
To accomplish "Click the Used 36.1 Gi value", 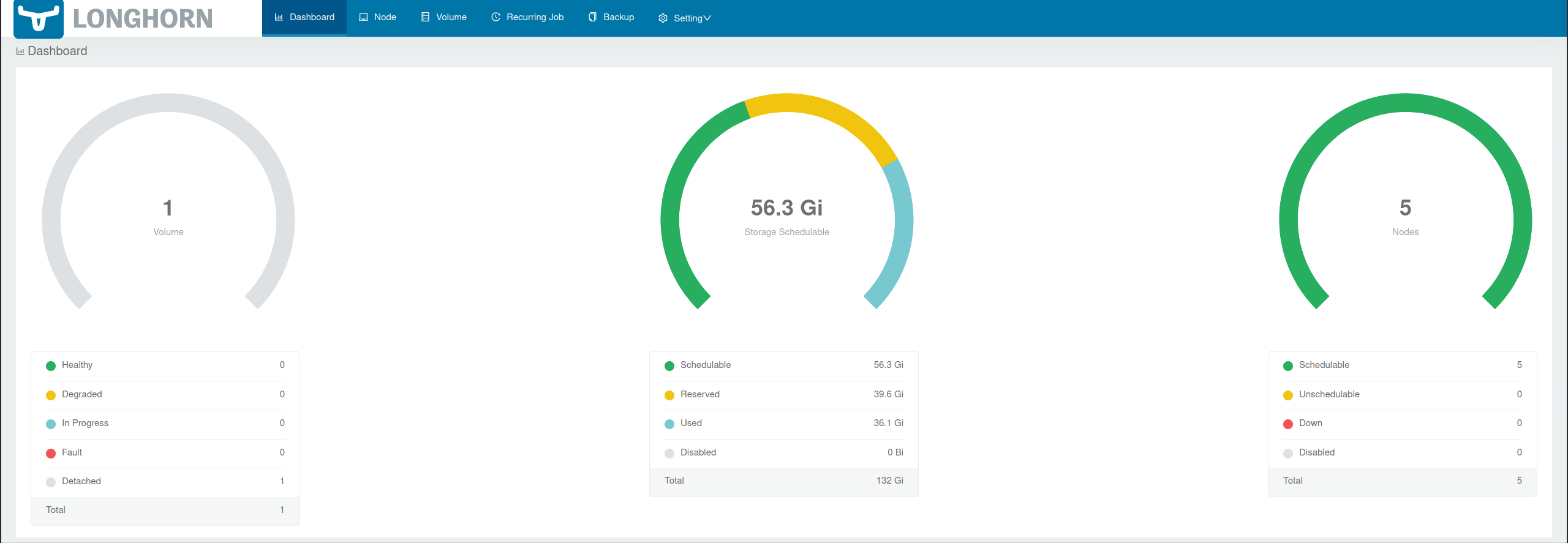I will [x=888, y=423].
